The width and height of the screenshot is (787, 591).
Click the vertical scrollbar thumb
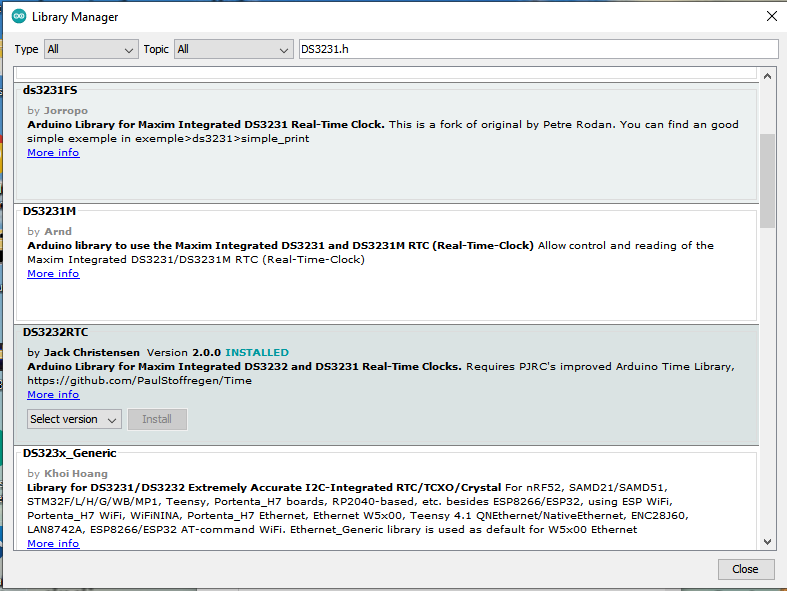tap(767, 181)
